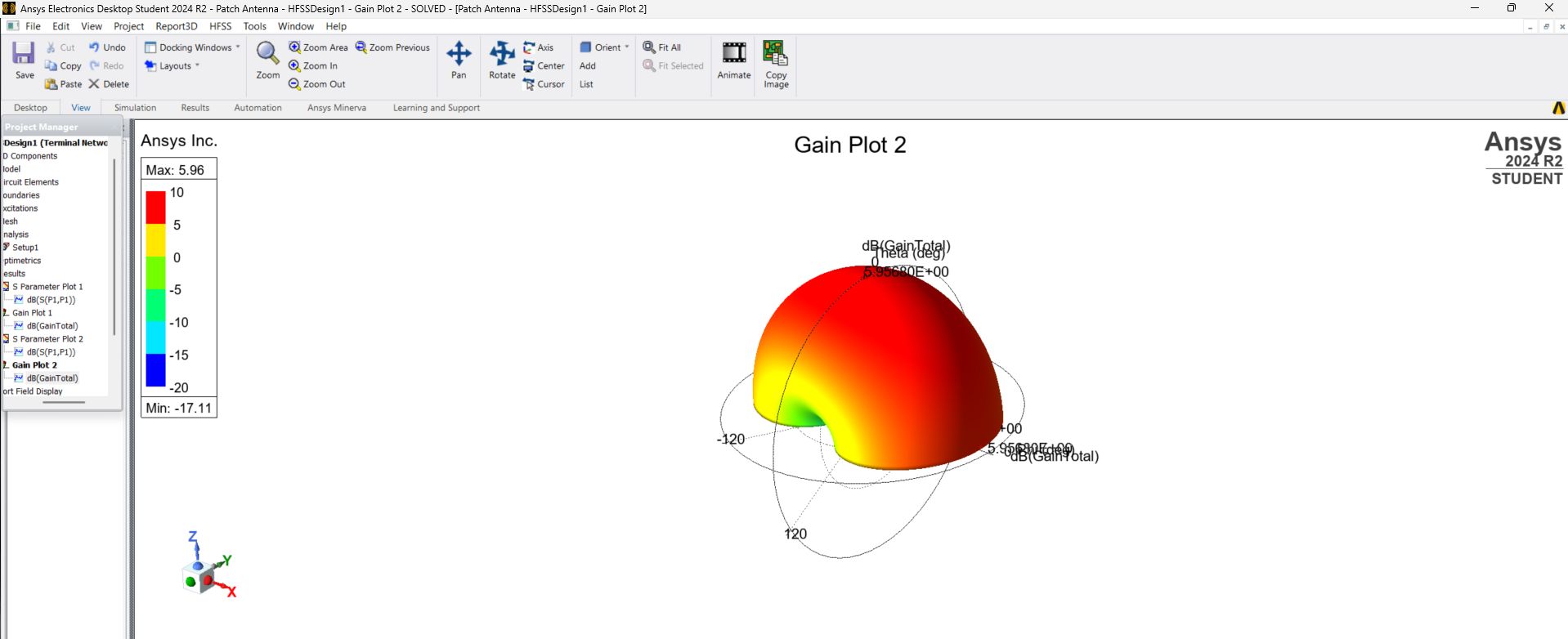Select dB(GainTotal) under Gain Plot 2

(52, 378)
